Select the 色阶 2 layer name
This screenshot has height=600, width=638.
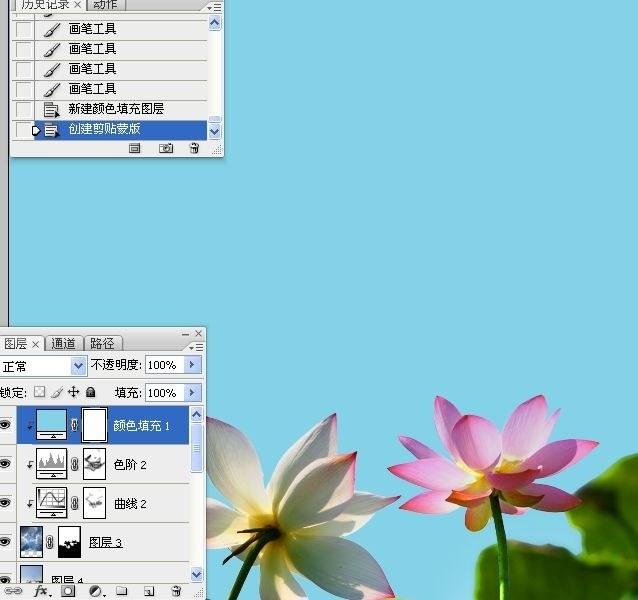click(x=130, y=465)
